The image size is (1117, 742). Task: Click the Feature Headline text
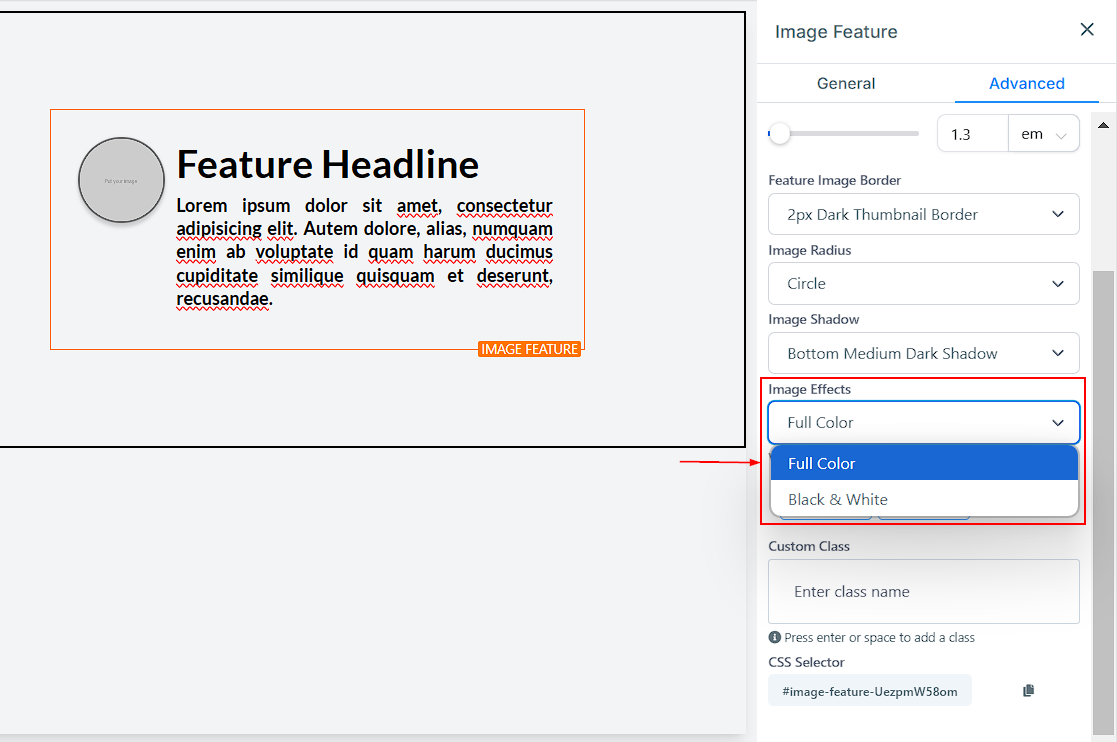327,164
